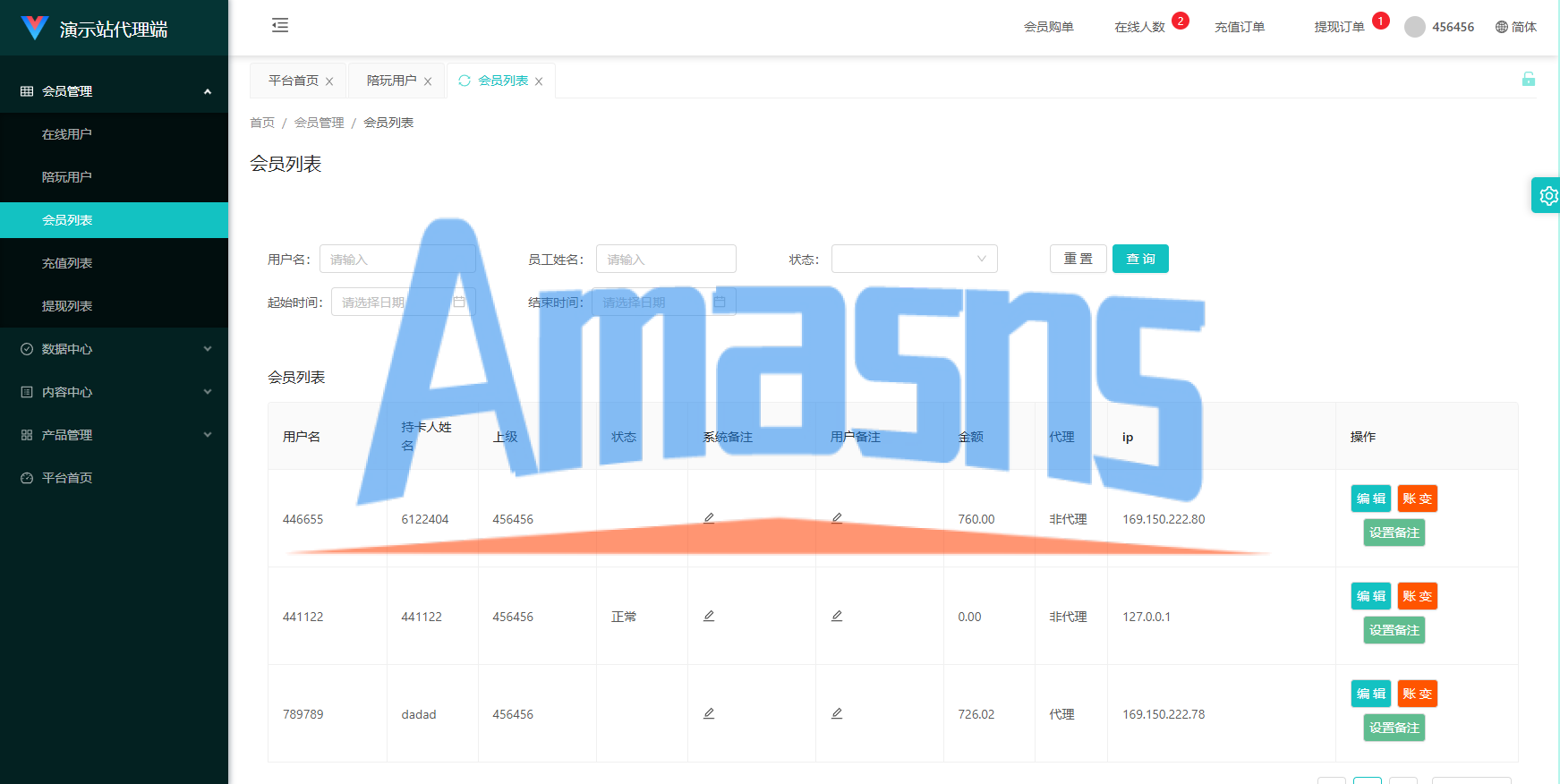Edit 用户备注 pencil for user 789789
The width and height of the screenshot is (1560, 784).
click(837, 713)
